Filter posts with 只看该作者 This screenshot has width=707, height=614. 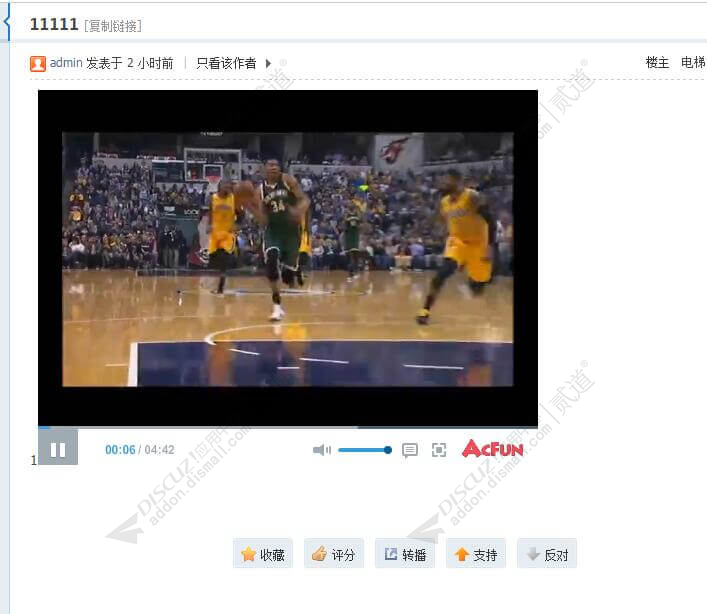[226, 63]
